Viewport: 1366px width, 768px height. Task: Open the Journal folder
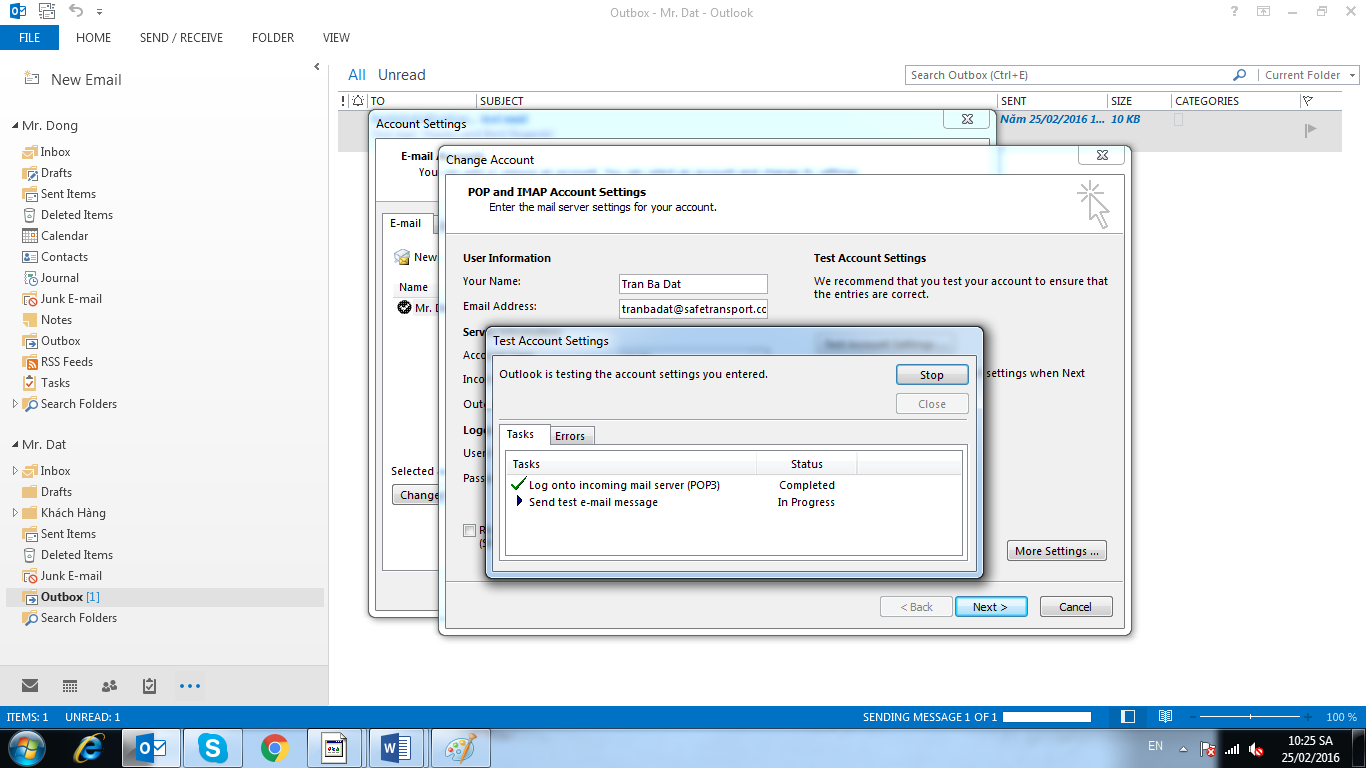(59, 278)
